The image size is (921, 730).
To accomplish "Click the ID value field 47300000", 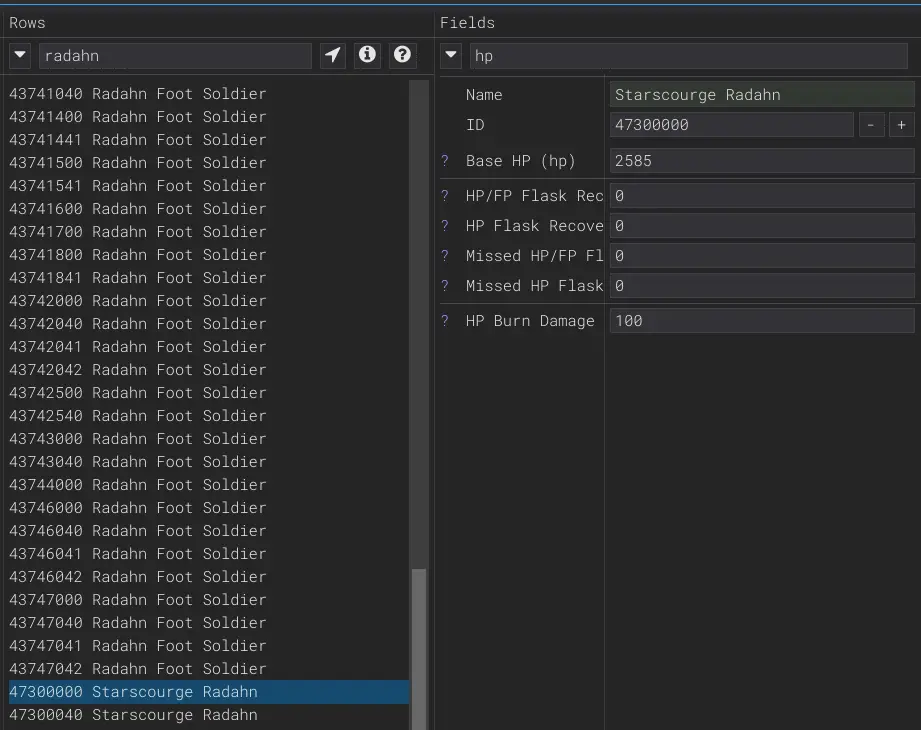I will tap(731, 125).
